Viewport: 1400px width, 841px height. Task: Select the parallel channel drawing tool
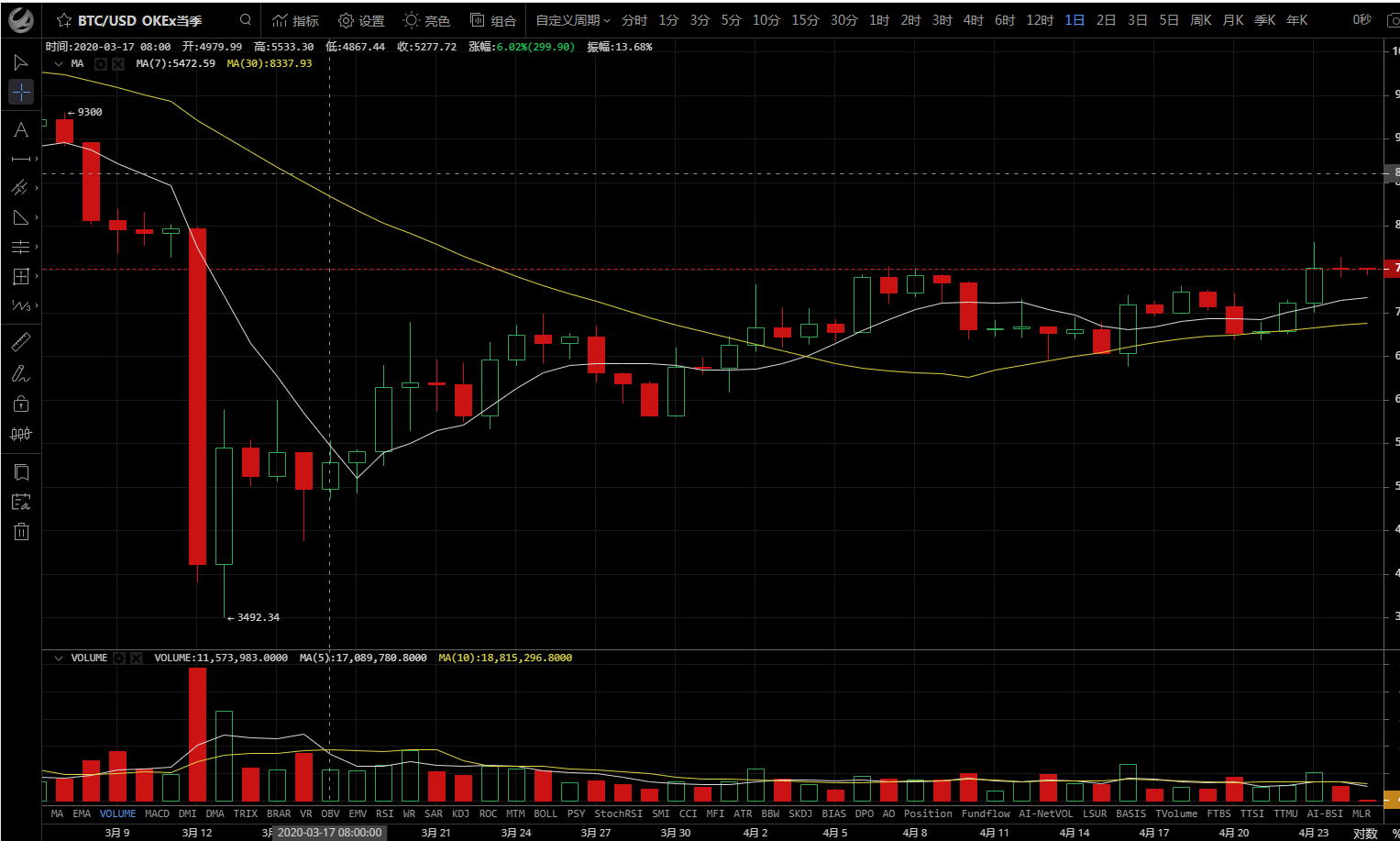coord(20,187)
